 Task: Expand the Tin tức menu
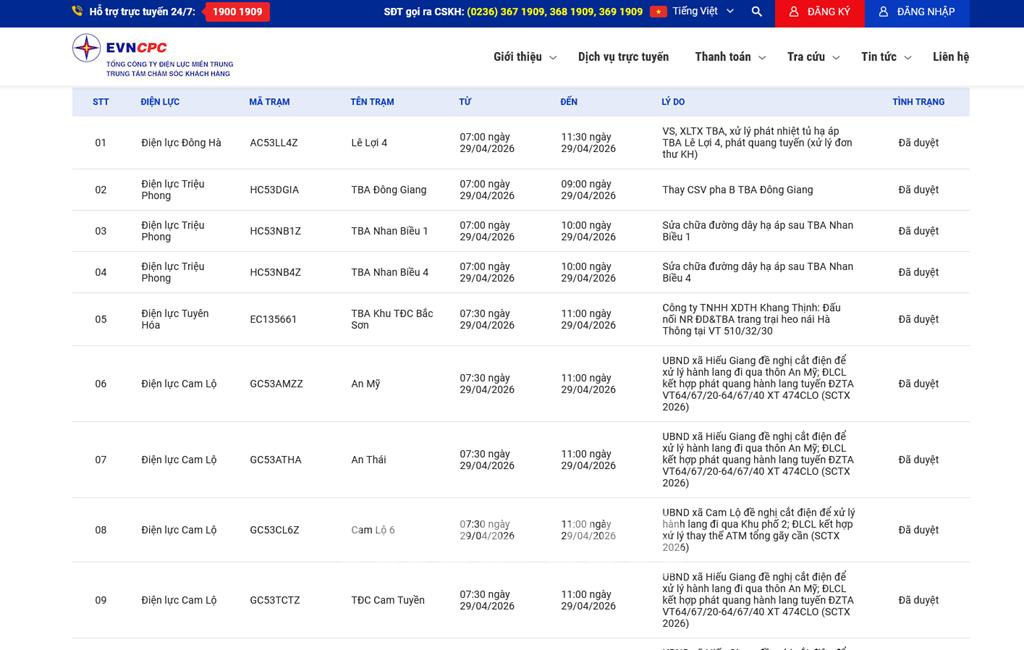tap(886, 57)
